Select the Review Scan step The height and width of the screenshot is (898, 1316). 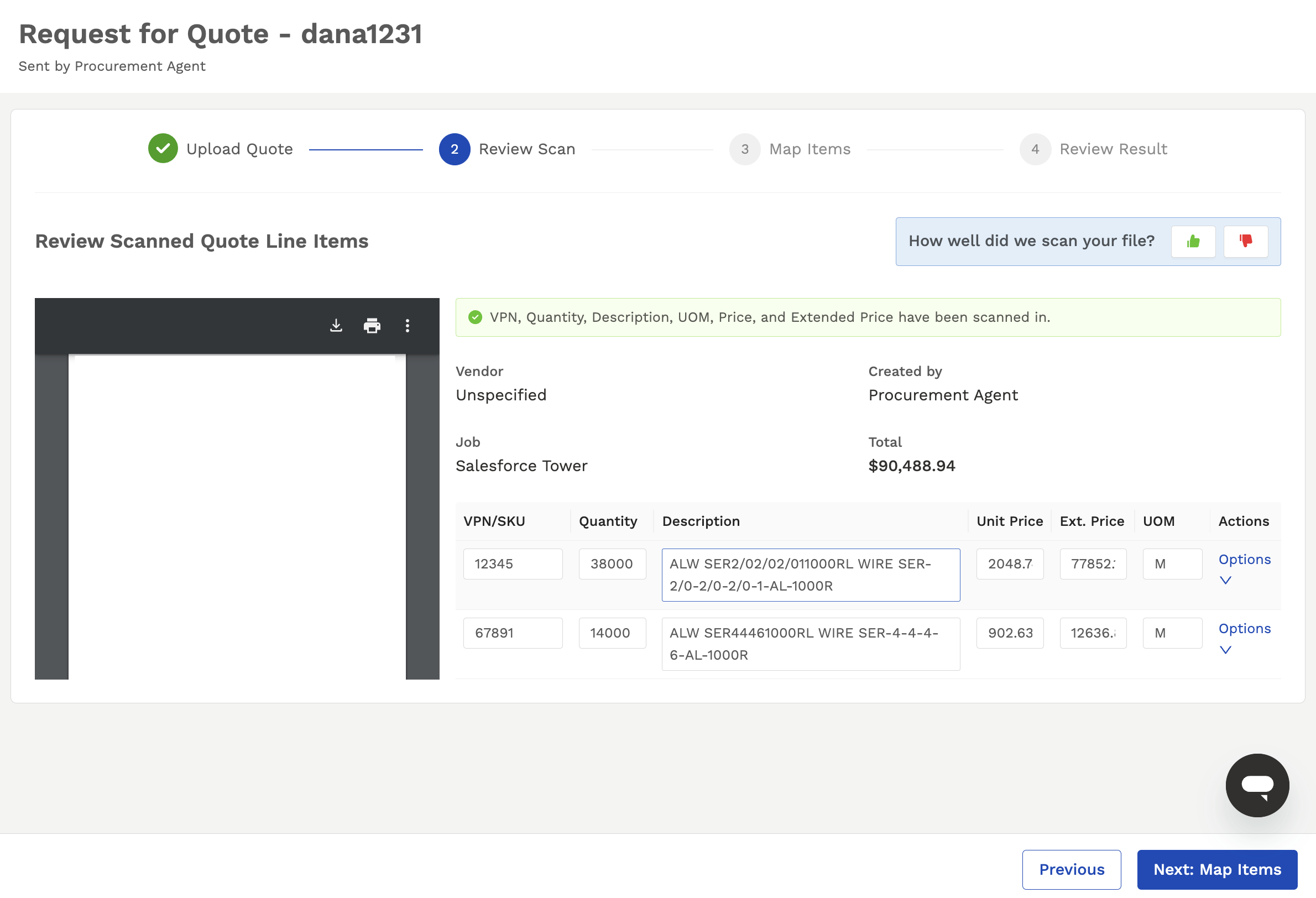point(506,149)
